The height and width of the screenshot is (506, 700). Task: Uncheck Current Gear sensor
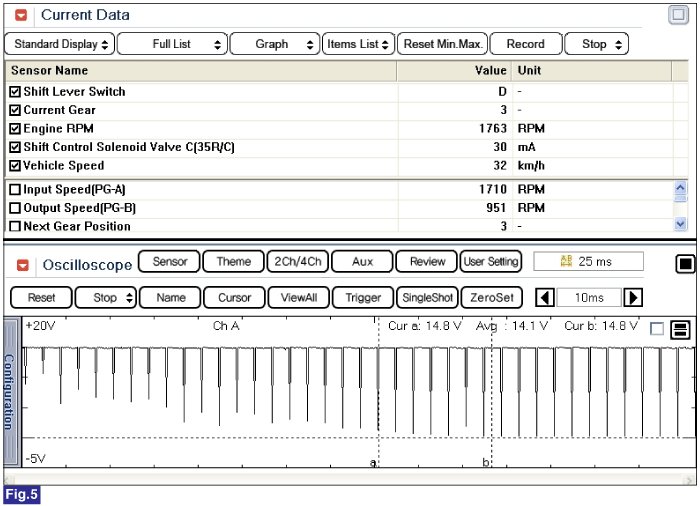(x=15, y=110)
